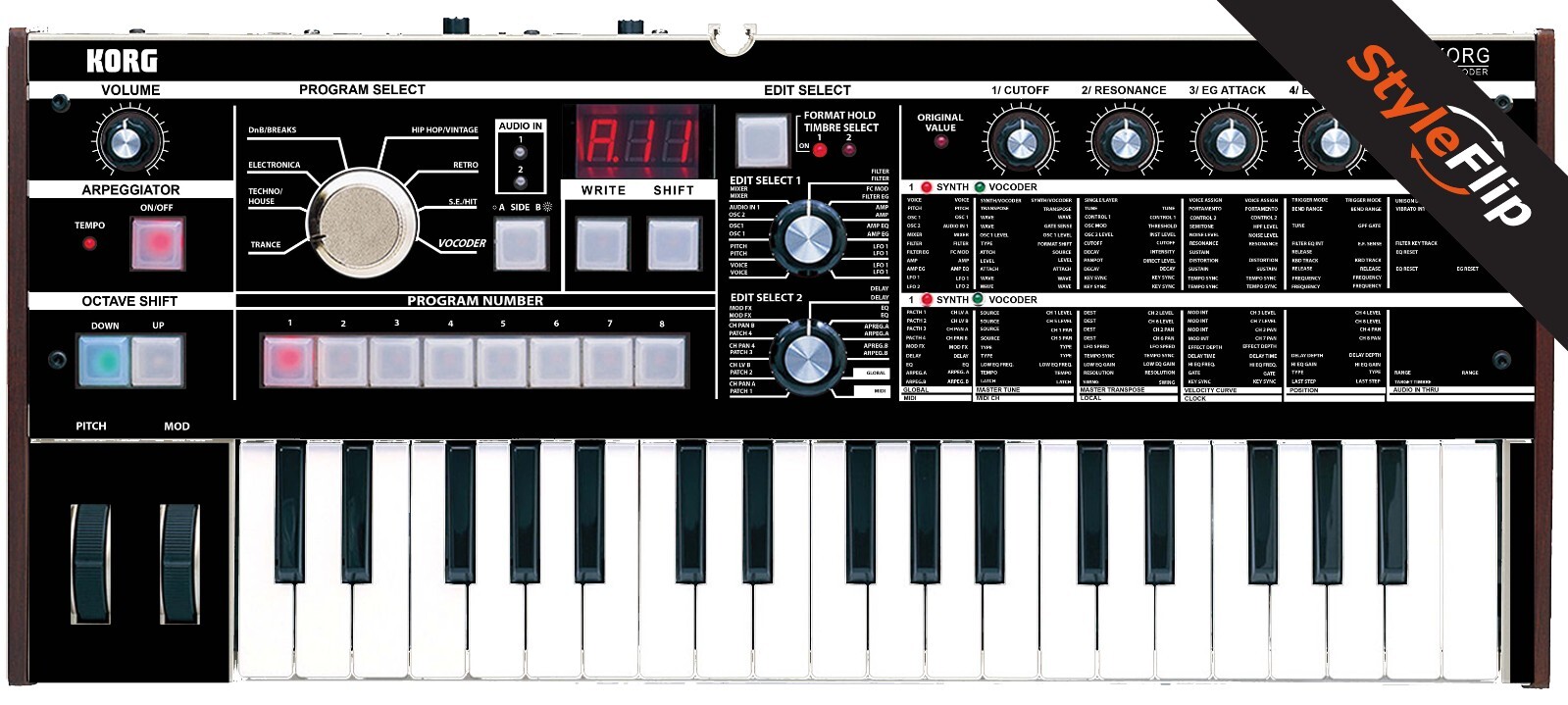The image size is (1568, 705).
Task: Click the HIP HOP/VINTAGE genre label
Action: click(445, 129)
